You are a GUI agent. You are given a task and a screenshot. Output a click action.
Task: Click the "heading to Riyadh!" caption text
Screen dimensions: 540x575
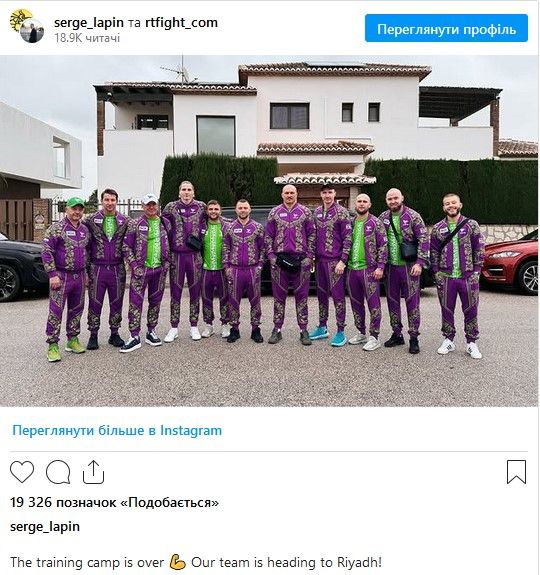[x=324, y=562]
